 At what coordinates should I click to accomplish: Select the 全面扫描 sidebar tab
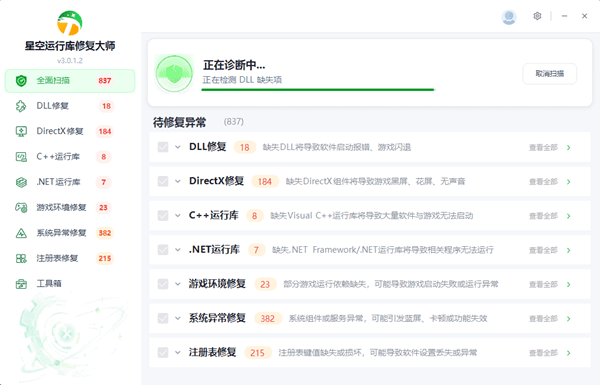(70, 81)
